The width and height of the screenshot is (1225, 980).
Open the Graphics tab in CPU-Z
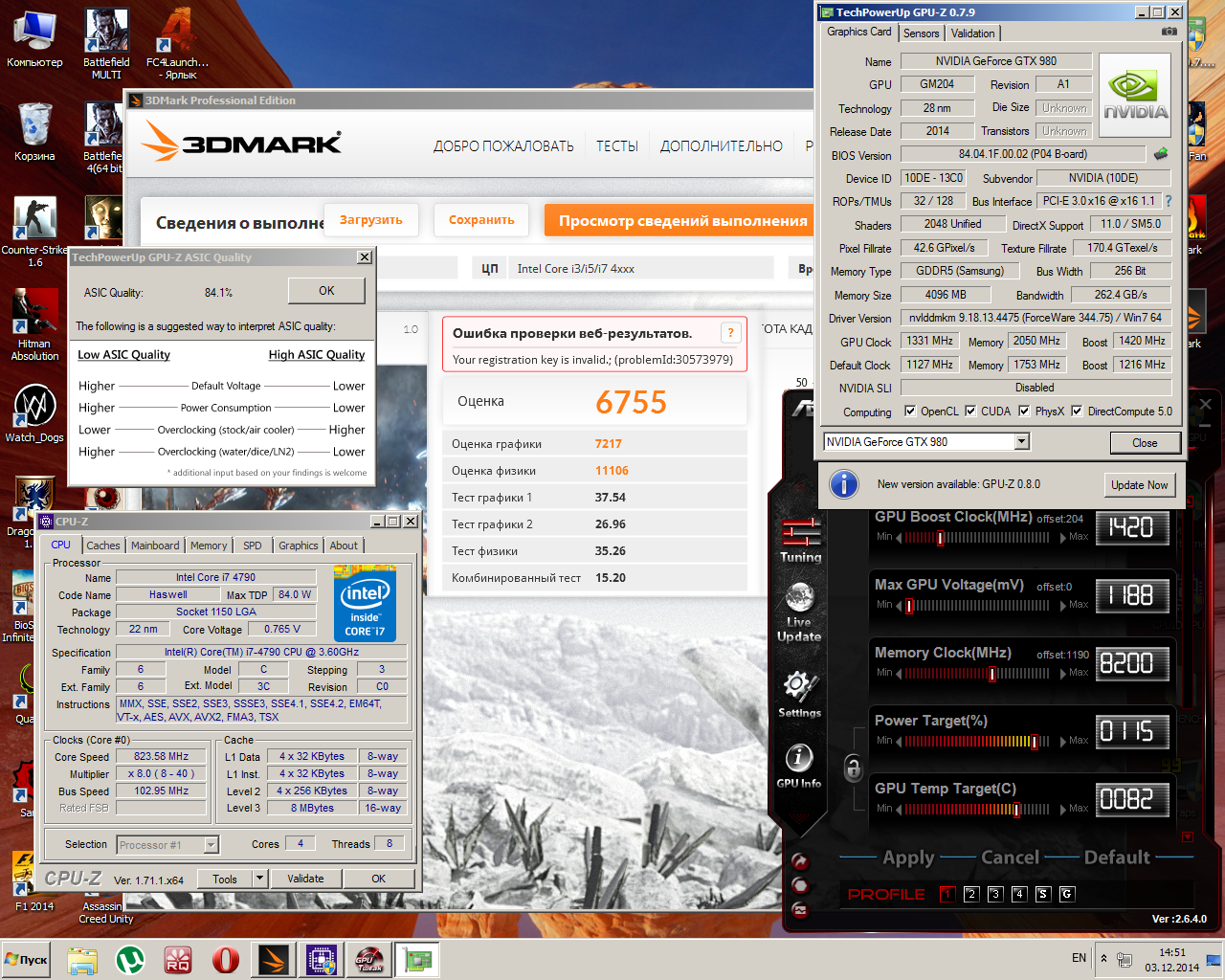click(299, 546)
